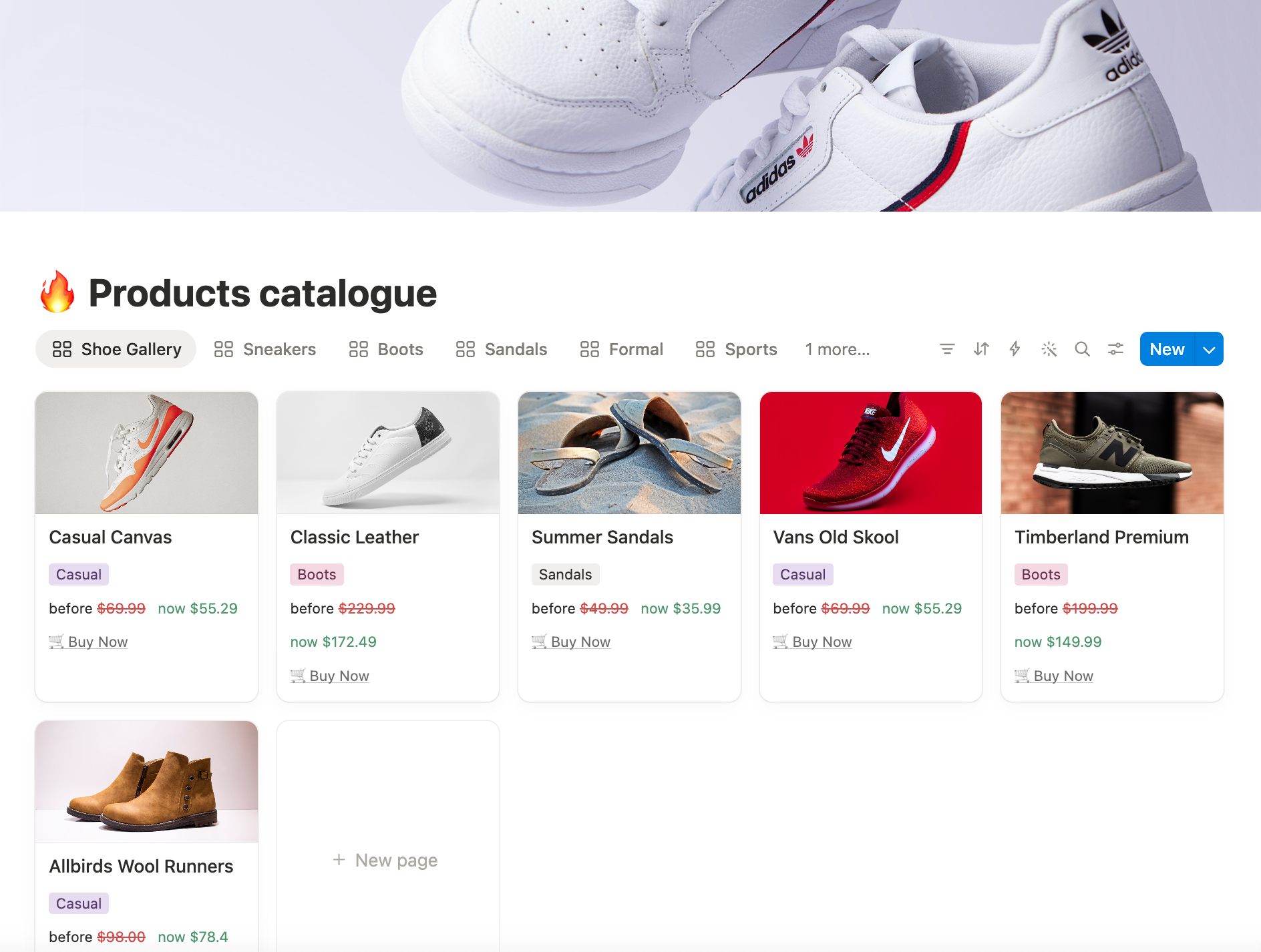Click the Boots tab grid icon
The width and height of the screenshot is (1261, 952).
[x=359, y=349]
